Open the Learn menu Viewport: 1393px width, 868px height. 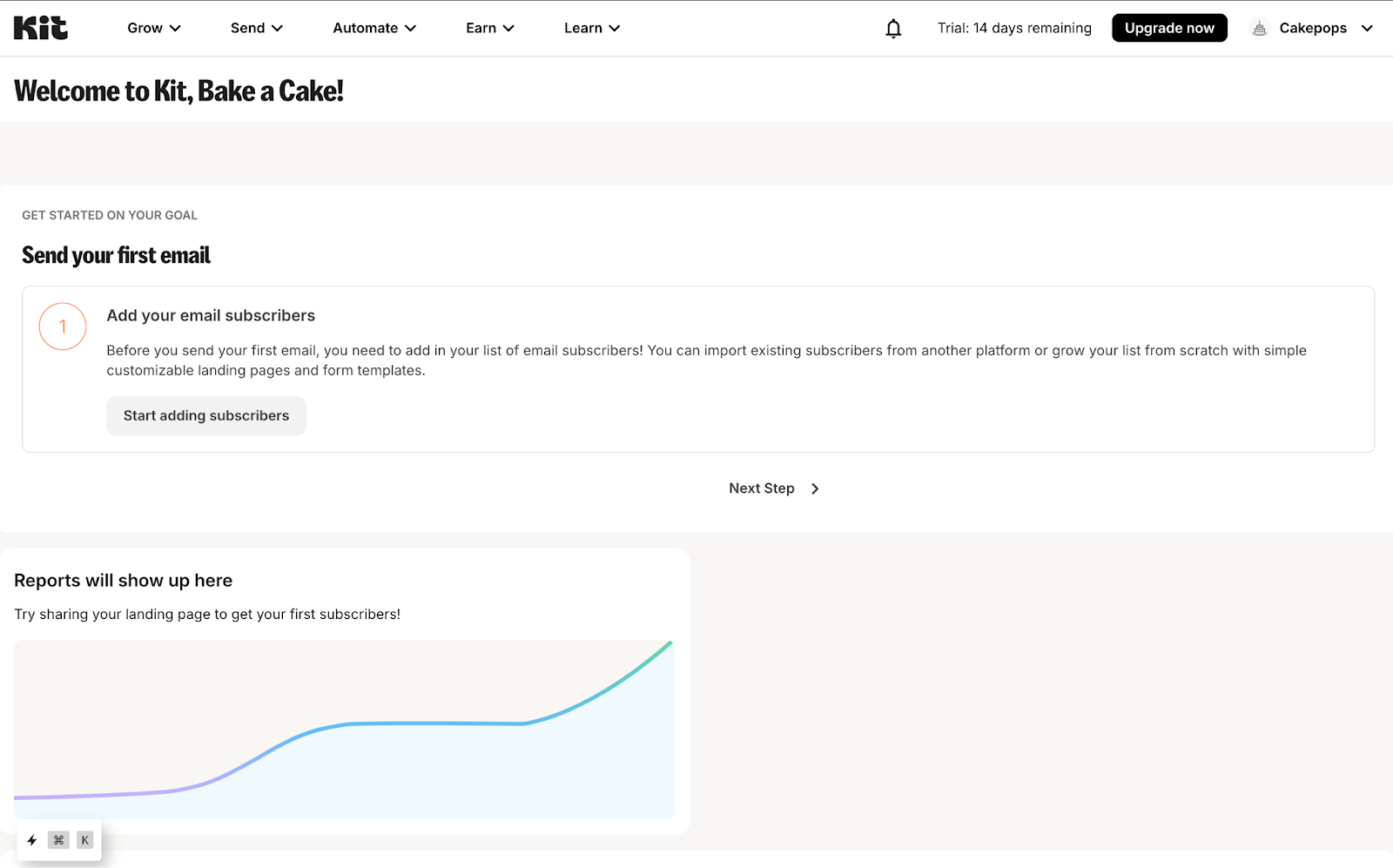592,28
